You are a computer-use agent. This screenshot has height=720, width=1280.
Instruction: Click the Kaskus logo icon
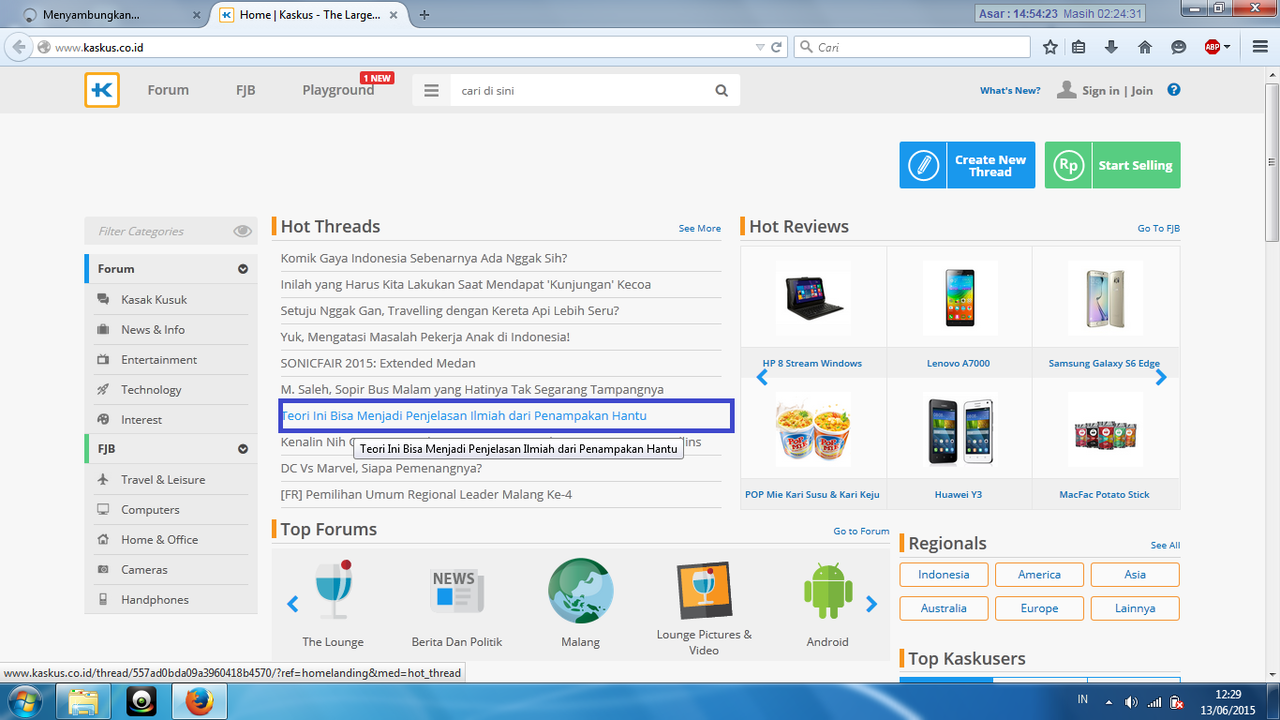pos(102,90)
